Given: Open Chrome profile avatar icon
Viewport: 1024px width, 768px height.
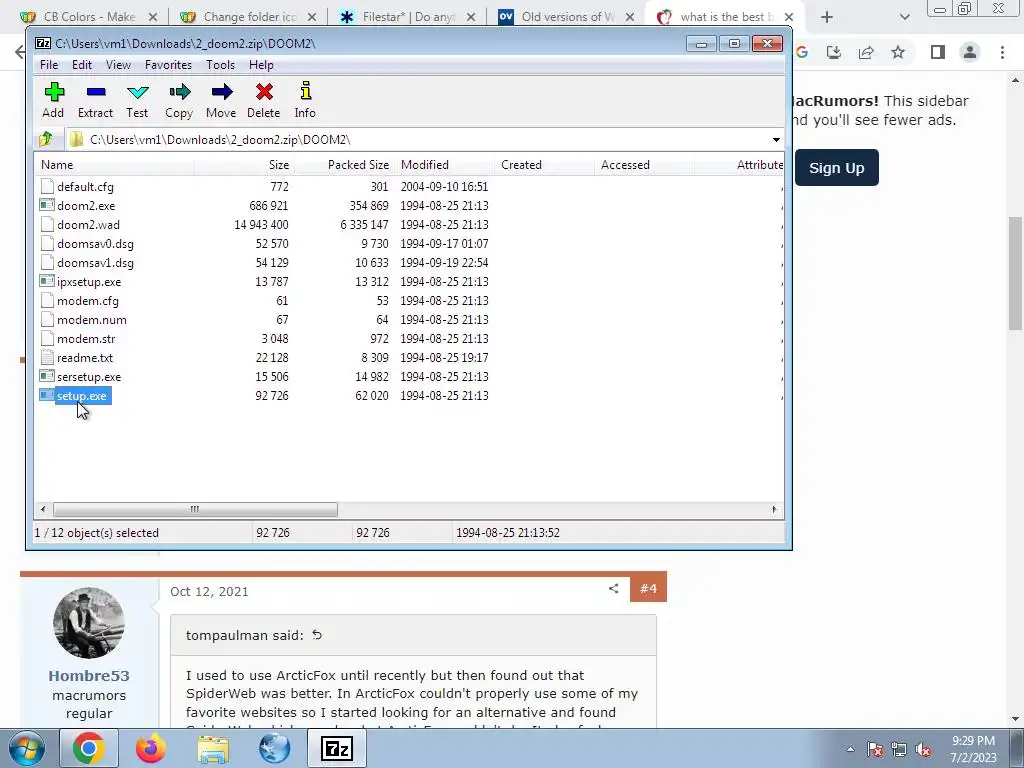Looking at the screenshot, I should (x=970, y=52).
